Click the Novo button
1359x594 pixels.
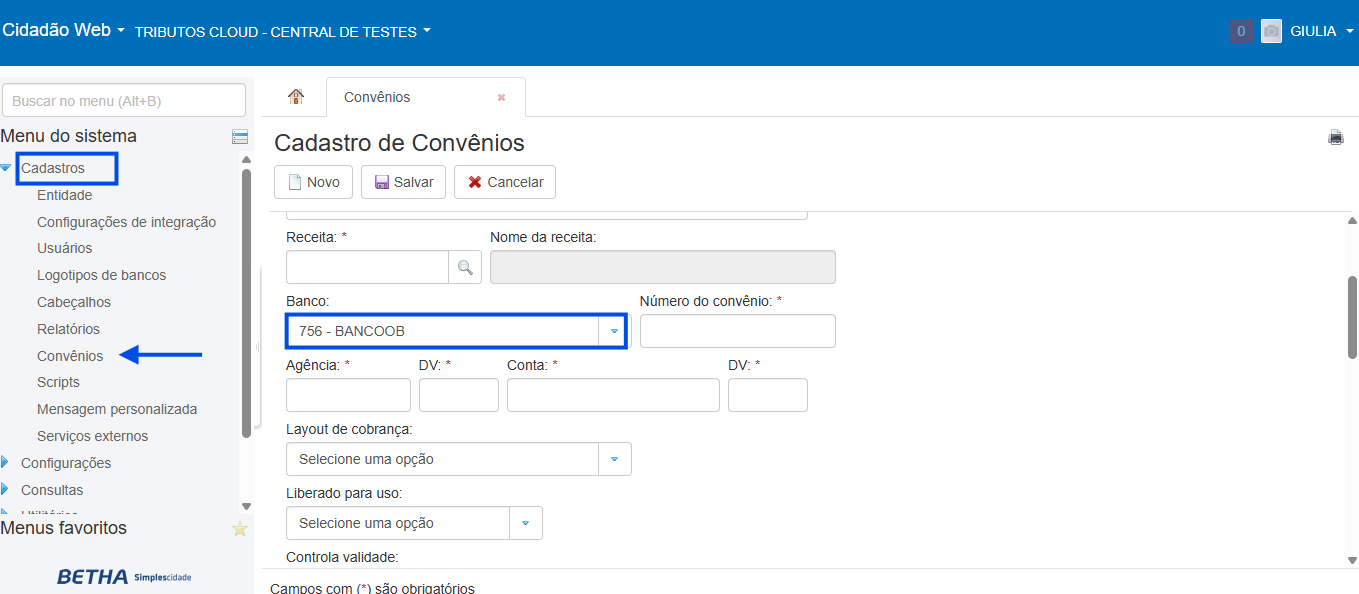pos(313,182)
